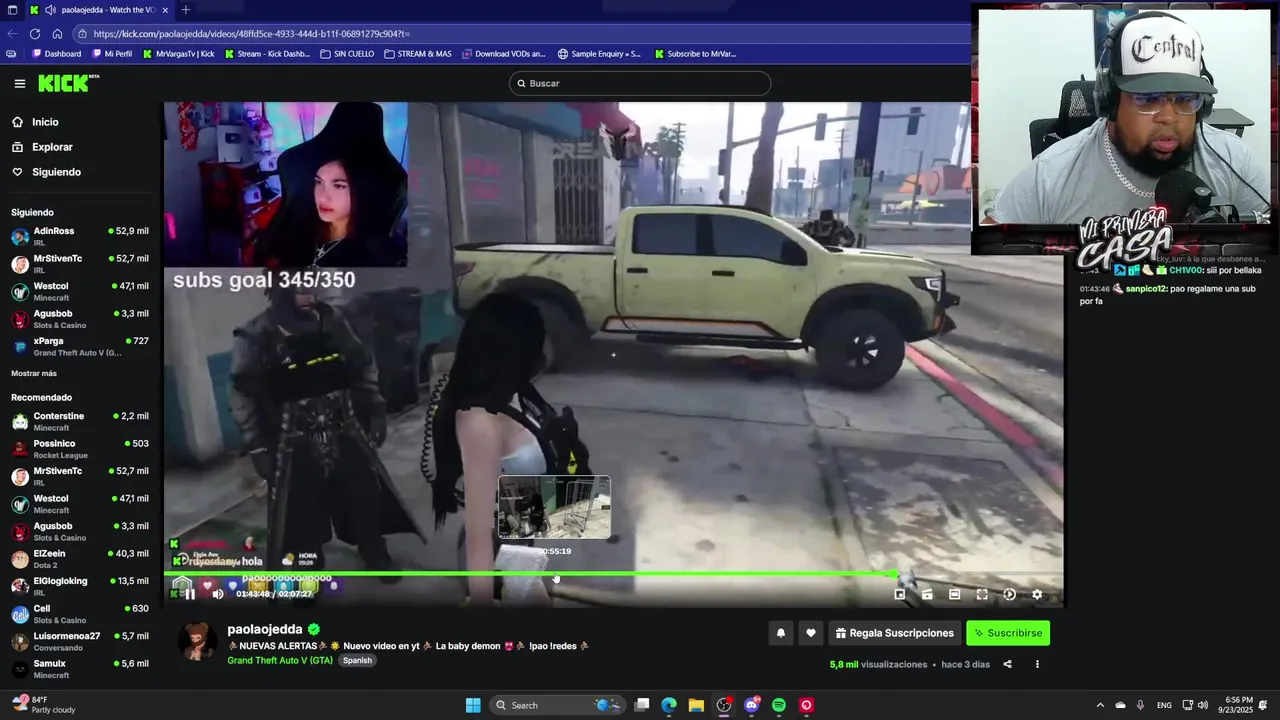The image size is (1280, 720).
Task: Open the Kick hamburger menu
Action: point(19,84)
